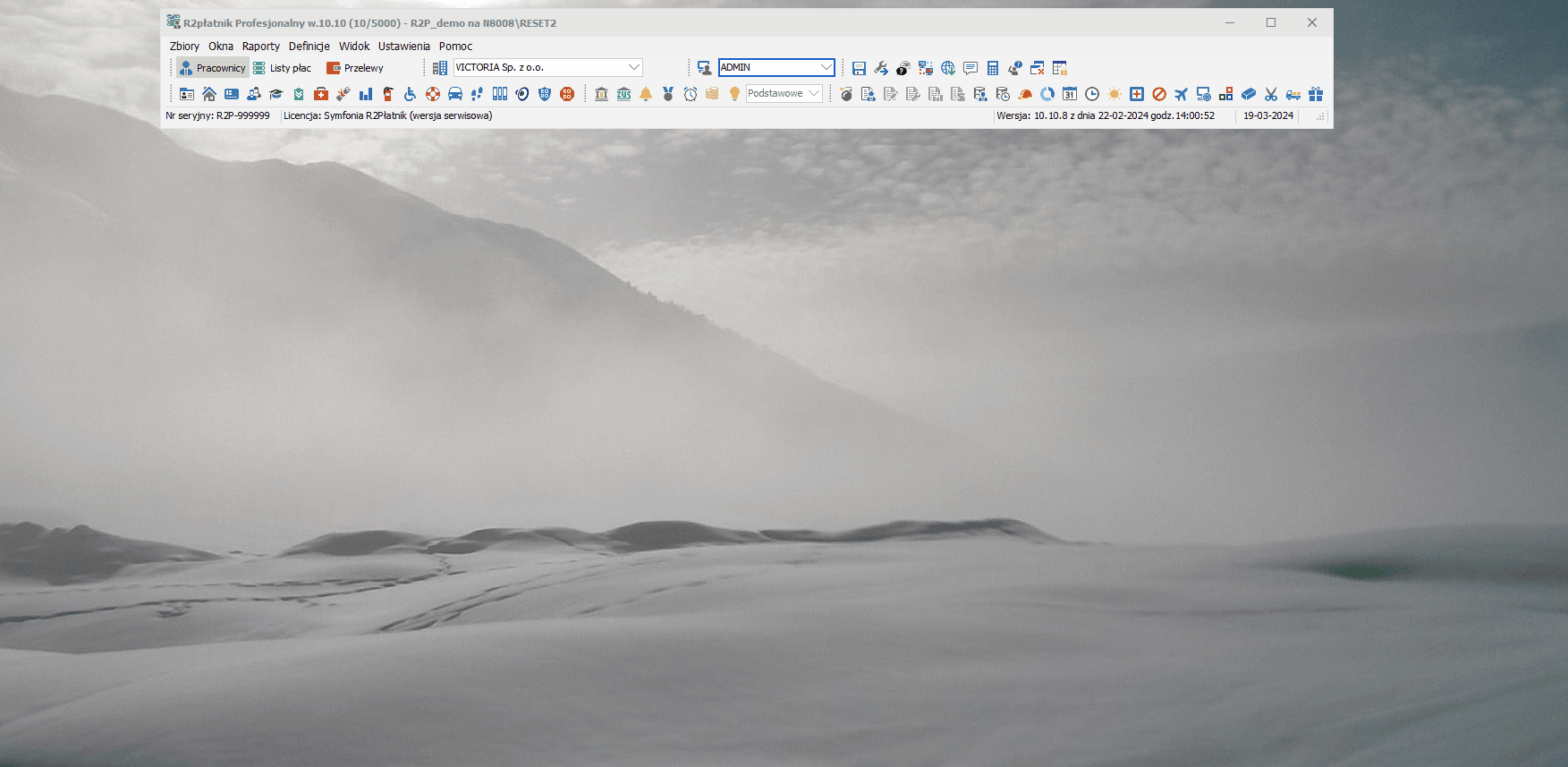
Task: Click the blue RODO shield icon
Action: [x=545, y=94]
